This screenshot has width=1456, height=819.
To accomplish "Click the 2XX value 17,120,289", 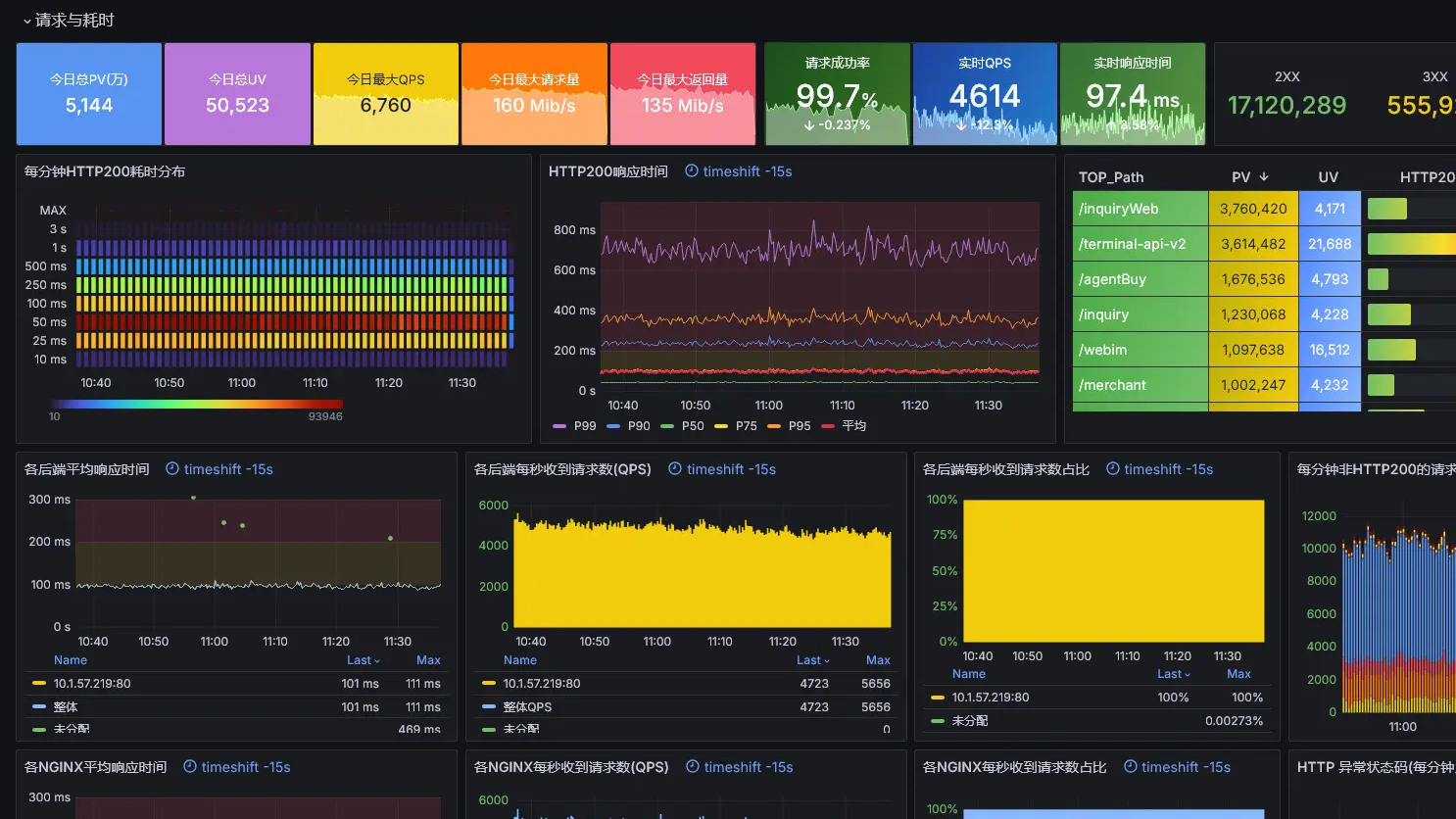I will point(1286,106).
